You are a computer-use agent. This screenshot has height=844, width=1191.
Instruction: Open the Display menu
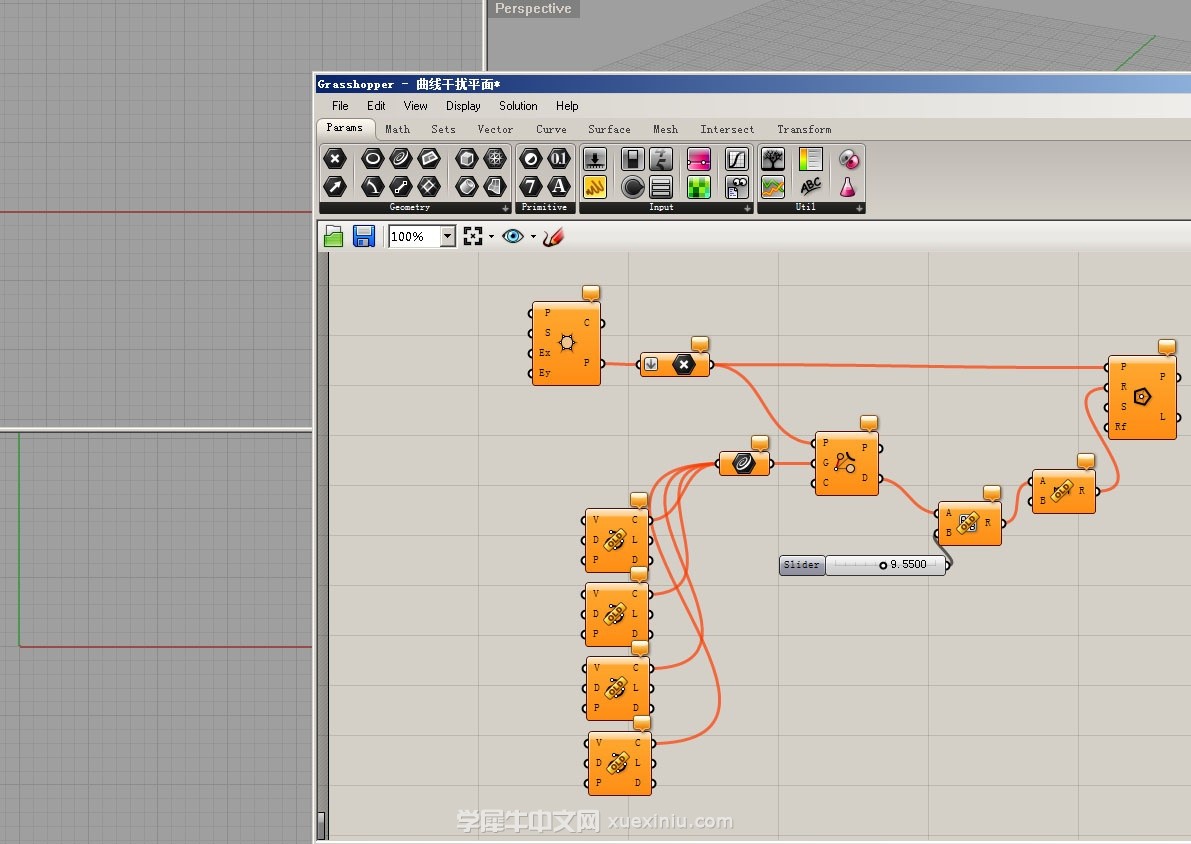[x=463, y=106]
